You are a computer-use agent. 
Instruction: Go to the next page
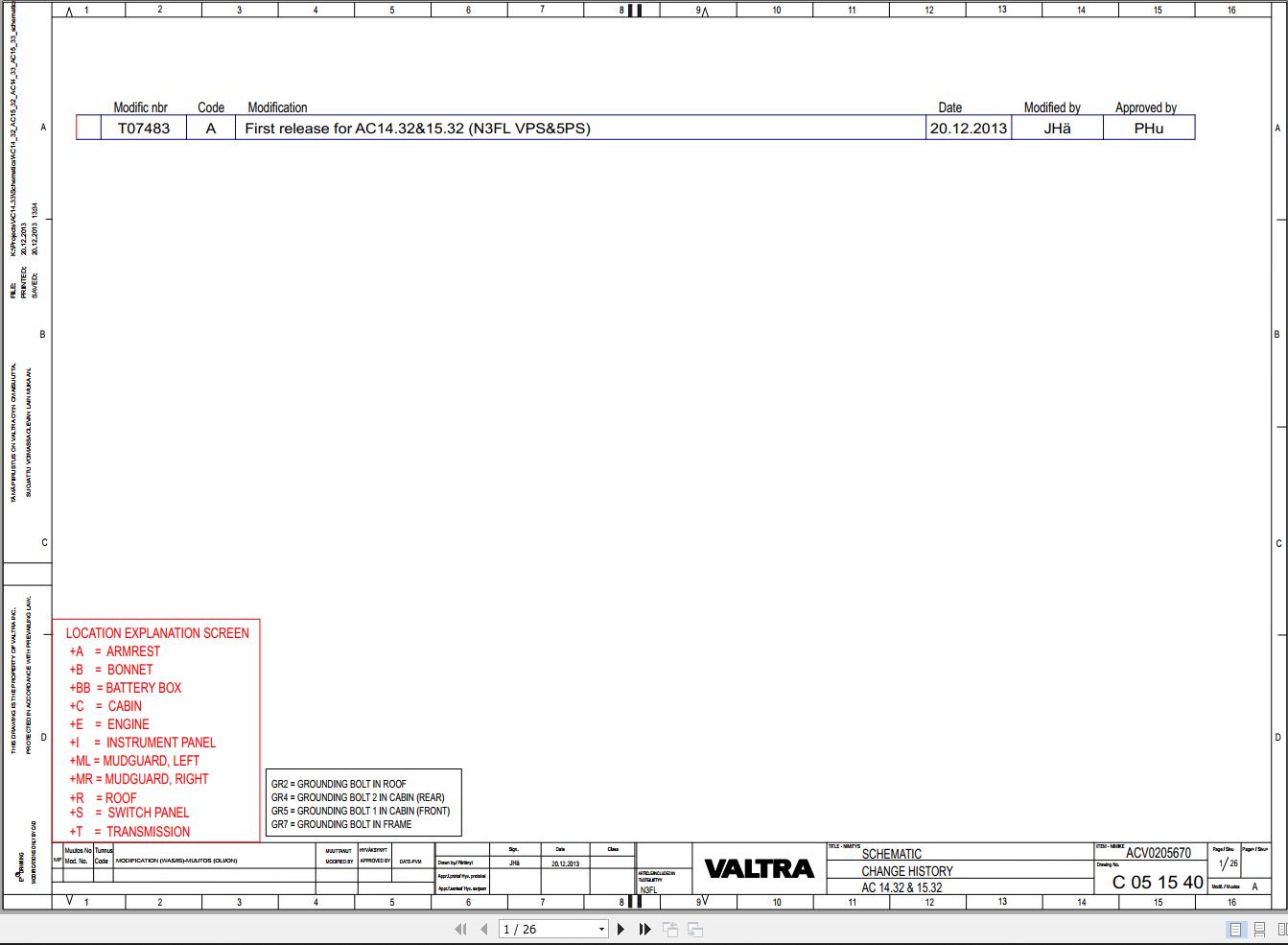click(621, 929)
